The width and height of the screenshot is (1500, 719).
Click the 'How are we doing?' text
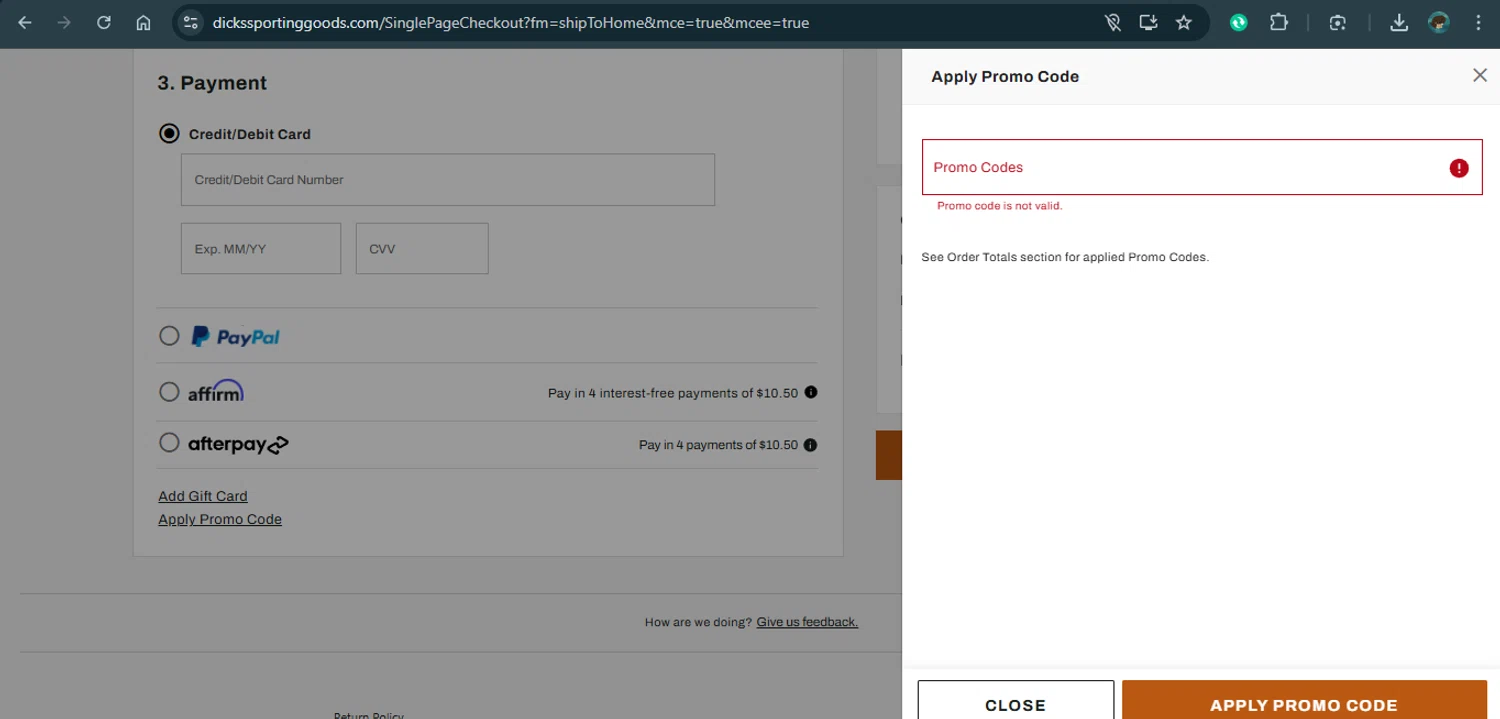pos(698,622)
